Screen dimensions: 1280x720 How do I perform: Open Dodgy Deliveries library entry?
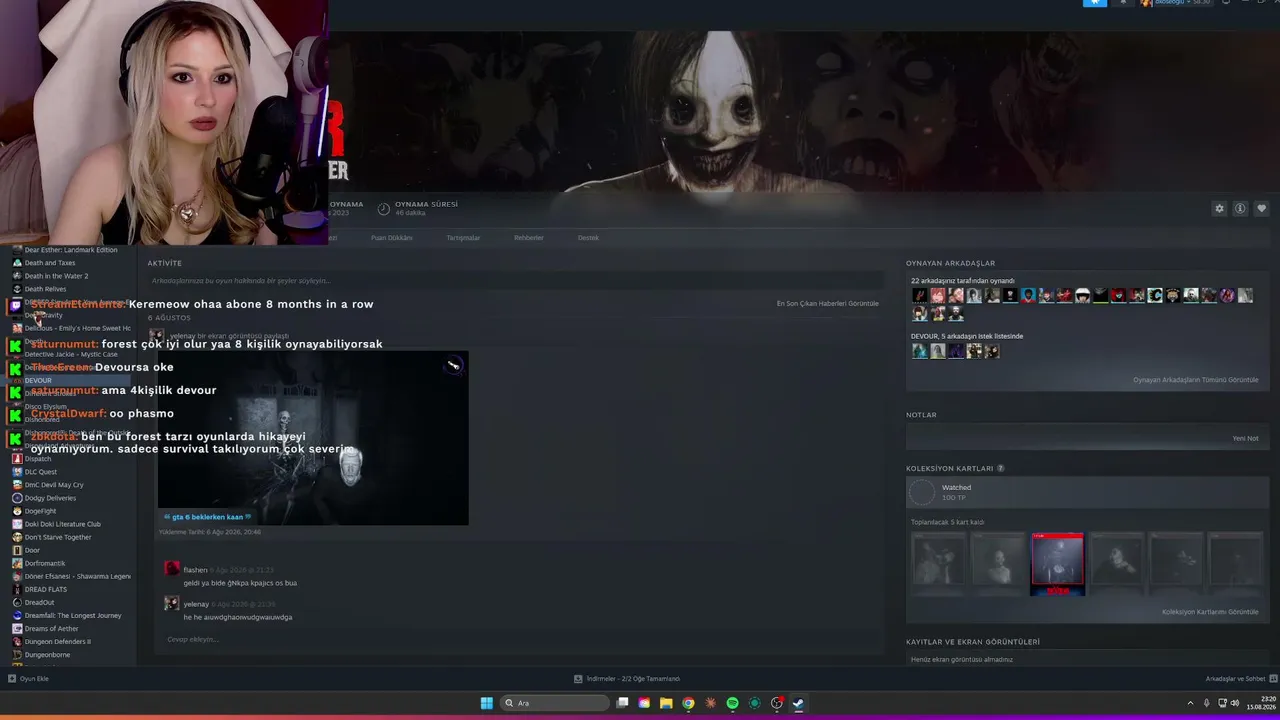click(x=50, y=498)
